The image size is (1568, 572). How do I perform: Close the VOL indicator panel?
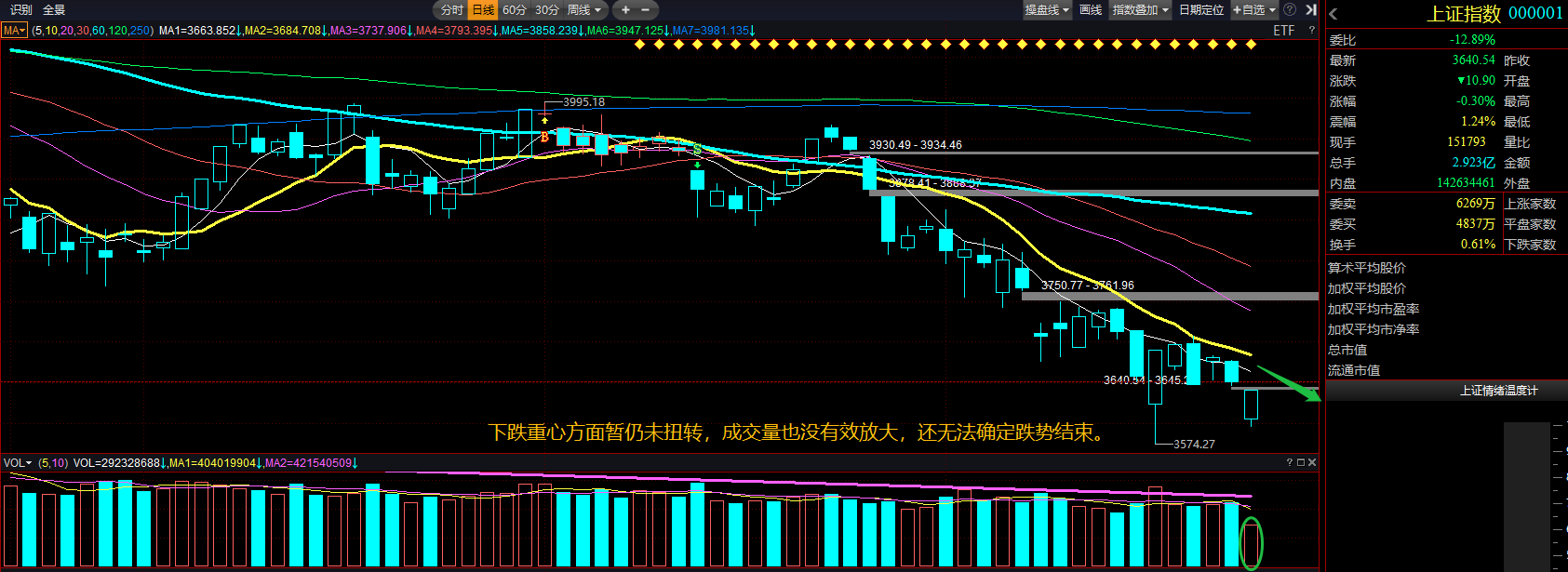(1312, 462)
